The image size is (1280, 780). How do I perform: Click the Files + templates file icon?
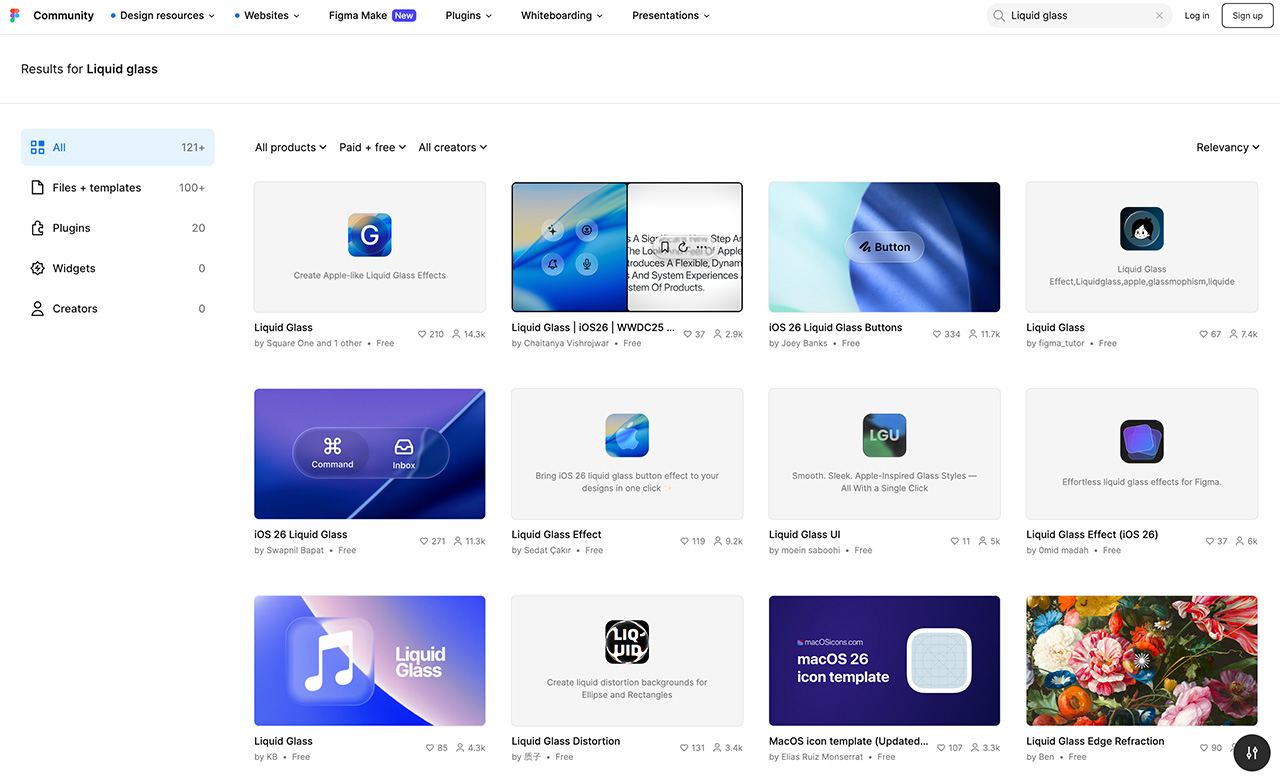pyautogui.click(x=38, y=188)
